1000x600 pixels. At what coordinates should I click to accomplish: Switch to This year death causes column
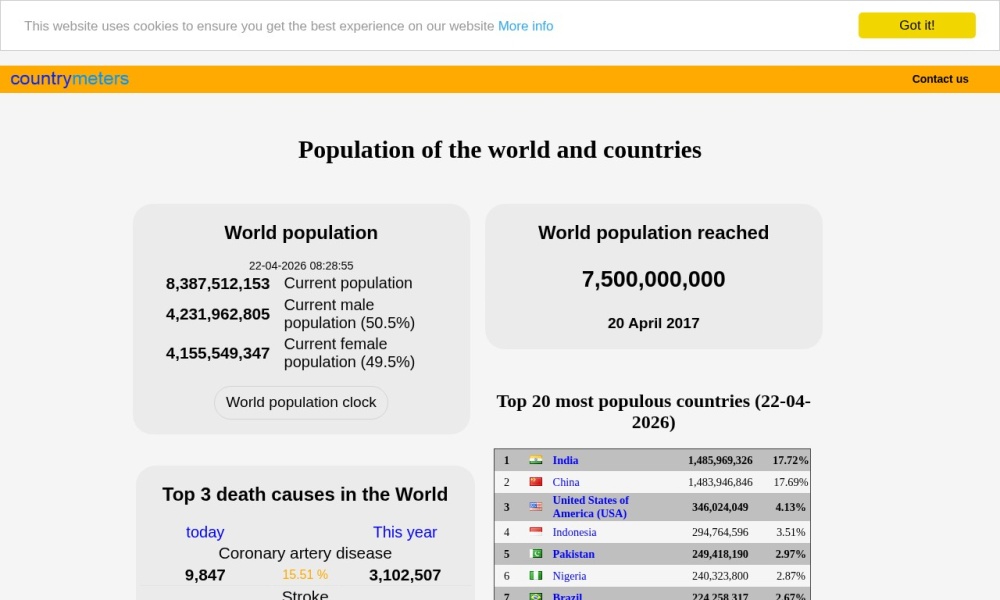[405, 532]
